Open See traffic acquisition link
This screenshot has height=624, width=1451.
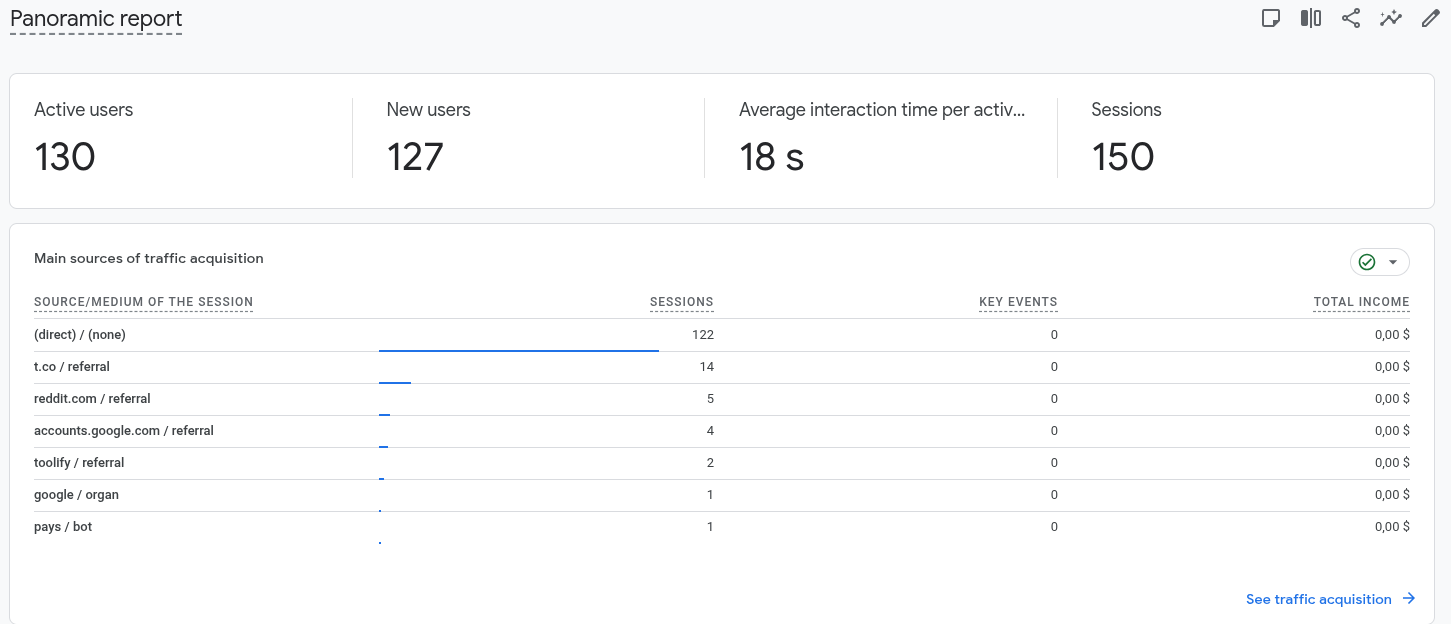pyautogui.click(x=1318, y=599)
